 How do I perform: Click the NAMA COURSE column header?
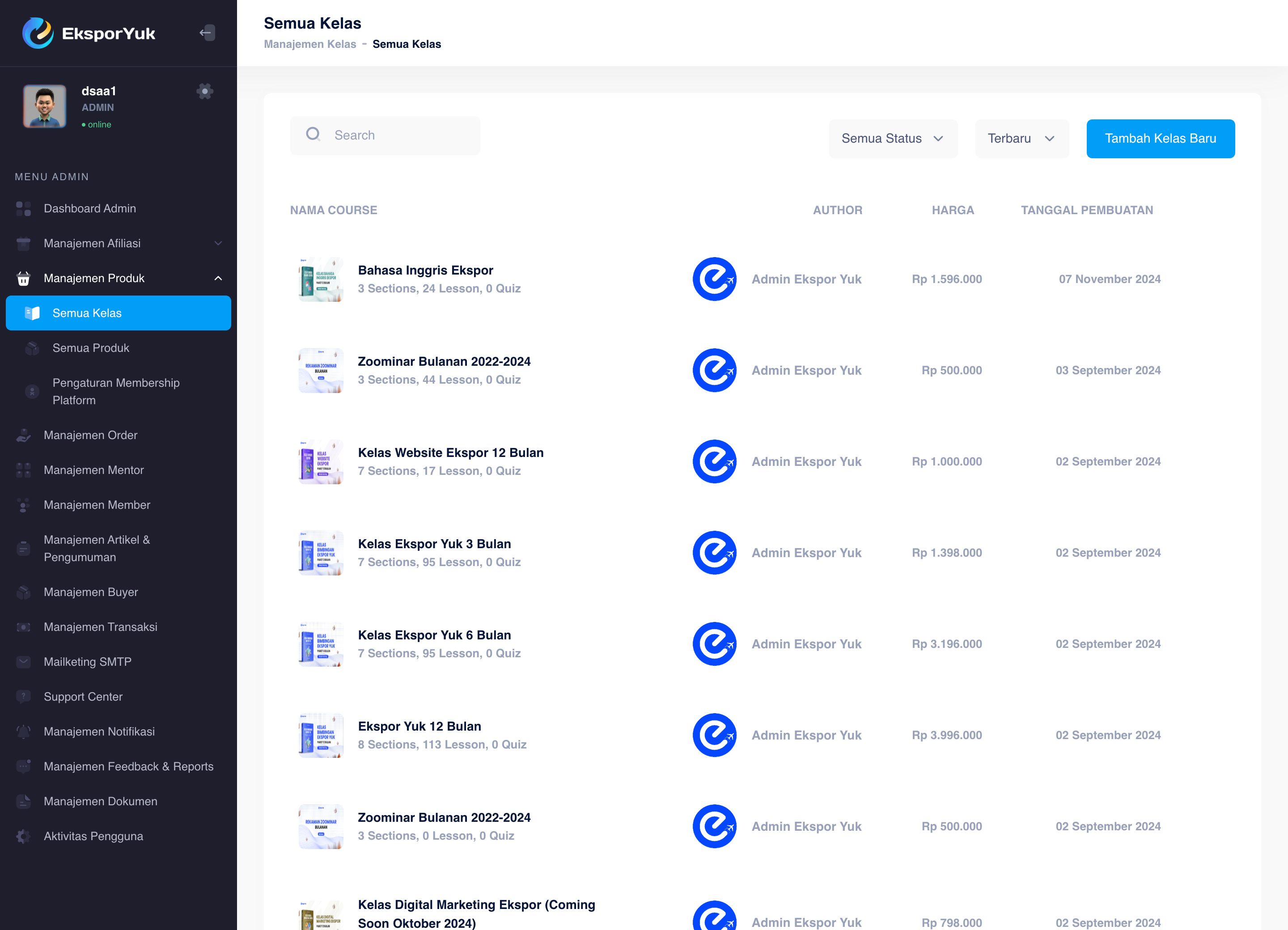tap(333, 210)
